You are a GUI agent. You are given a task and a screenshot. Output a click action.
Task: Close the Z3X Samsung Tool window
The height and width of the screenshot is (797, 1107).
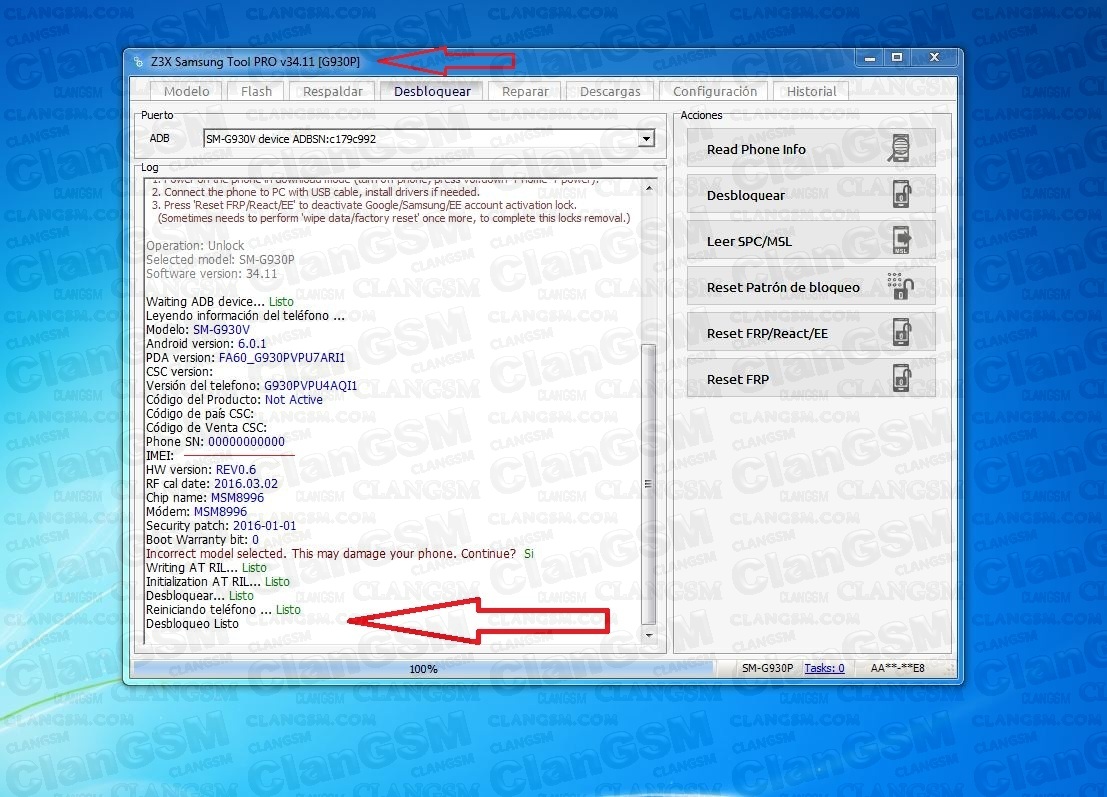(x=934, y=58)
